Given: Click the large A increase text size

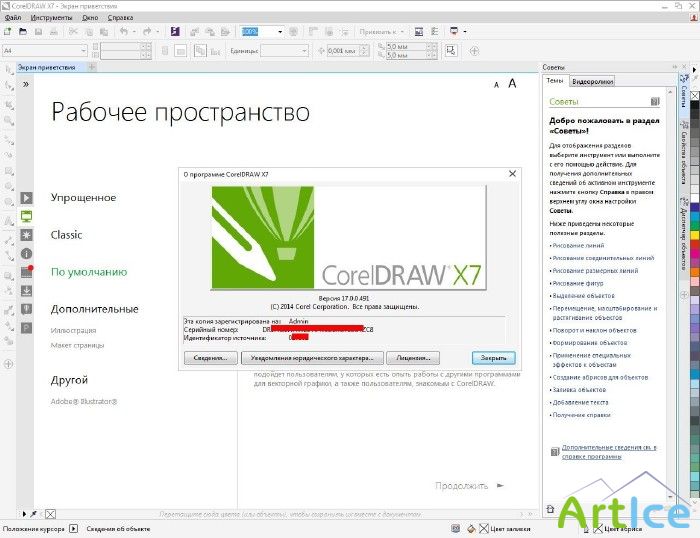Looking at the screenshot, I should pos(512,83).
